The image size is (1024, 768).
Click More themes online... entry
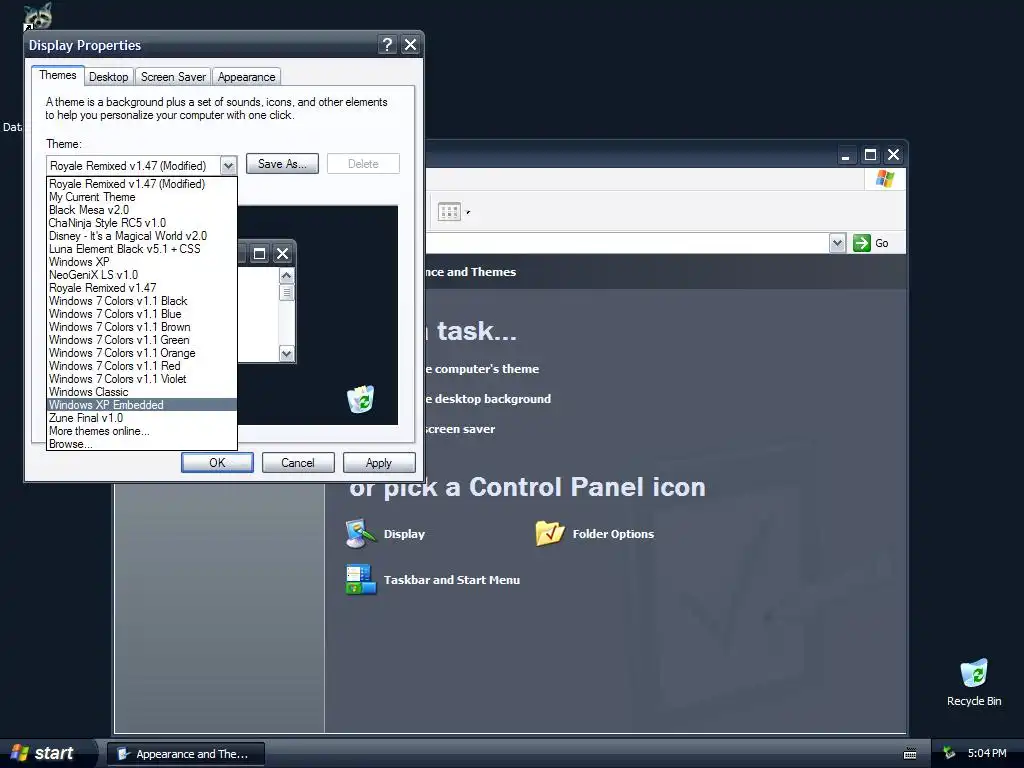tap(142, 431)
